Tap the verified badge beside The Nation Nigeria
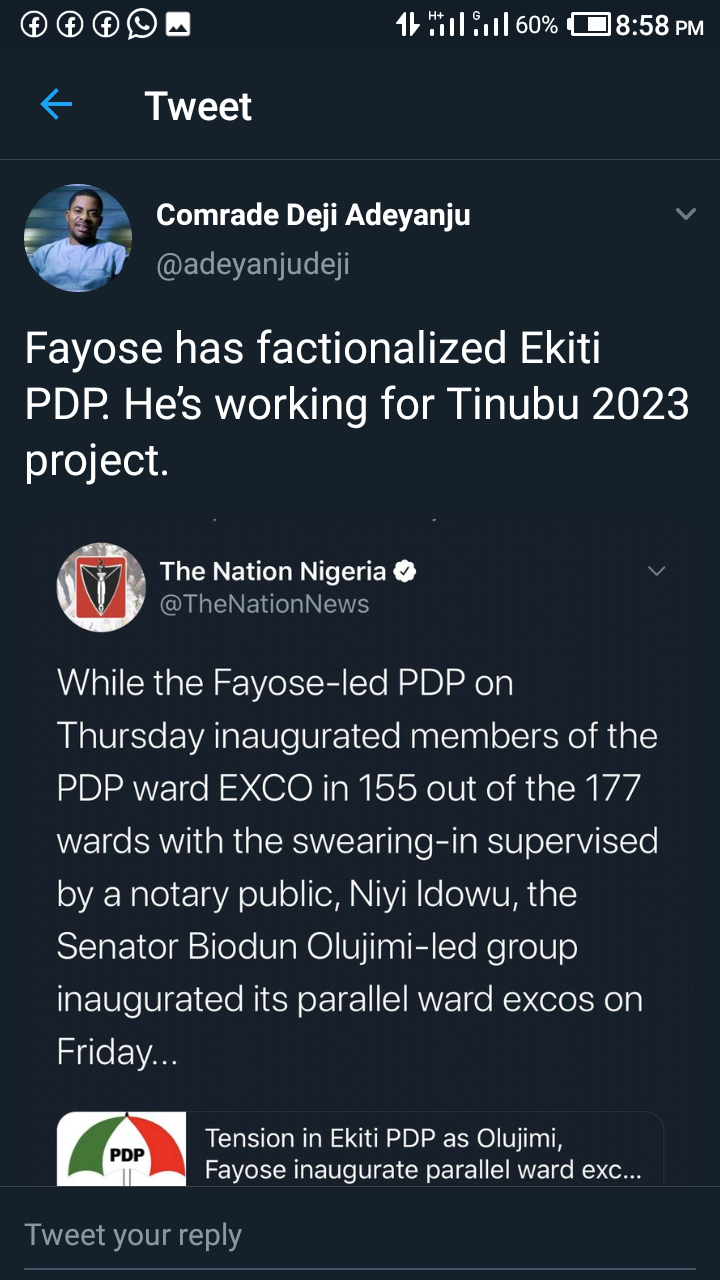 tap(405, 571)
